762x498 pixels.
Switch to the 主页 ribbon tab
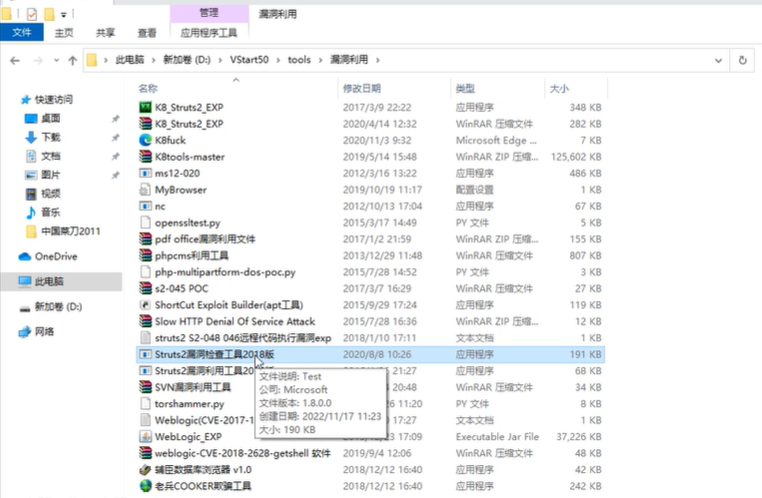(x=64, y=33)
